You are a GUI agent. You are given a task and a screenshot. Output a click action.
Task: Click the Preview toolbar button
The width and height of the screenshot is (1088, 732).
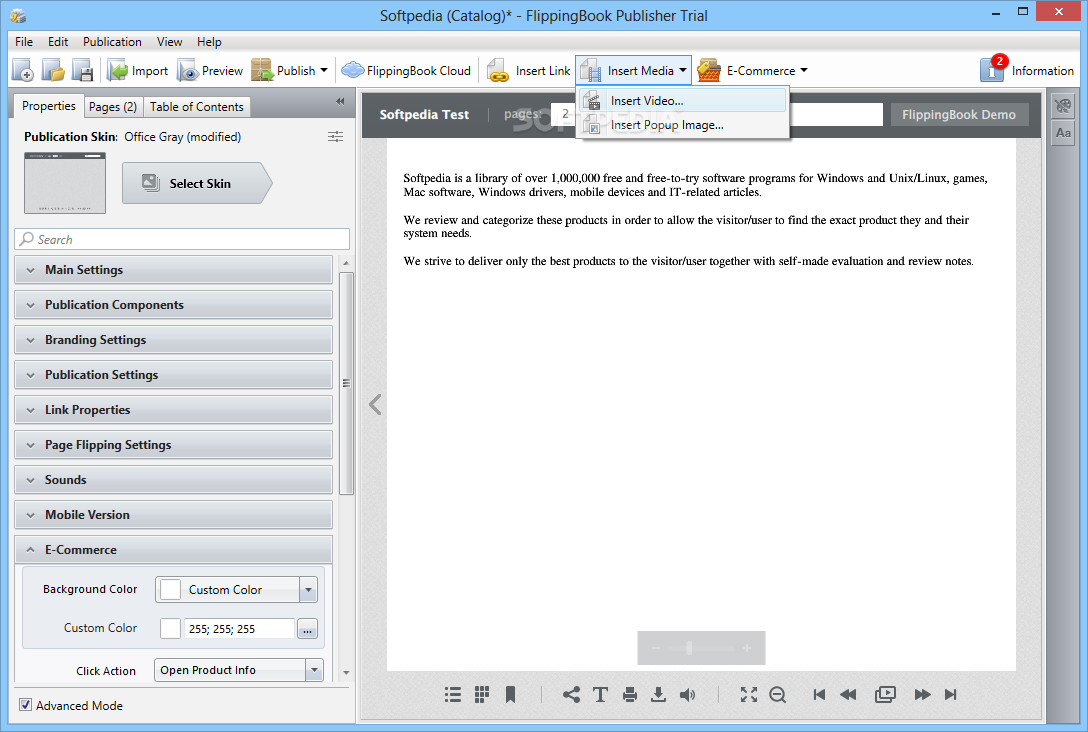210,71
